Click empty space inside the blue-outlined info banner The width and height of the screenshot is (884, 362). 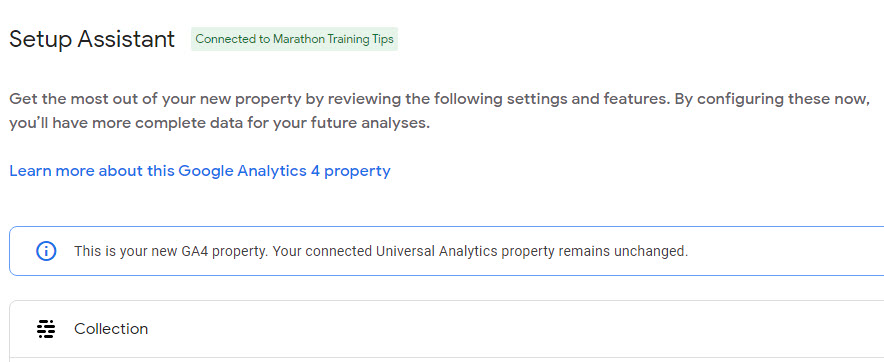pyautogui.click(x=789, y=251)
